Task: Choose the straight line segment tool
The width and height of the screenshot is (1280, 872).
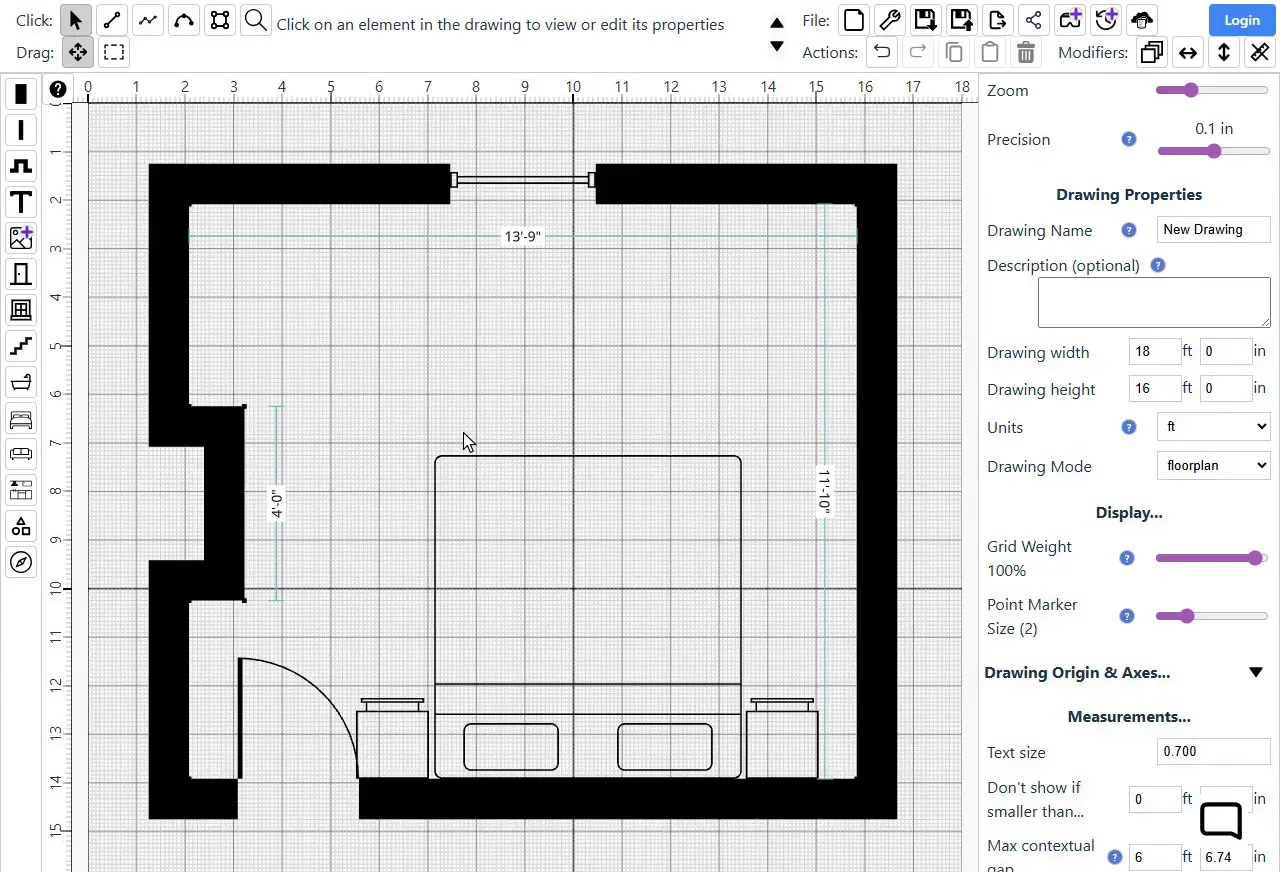Action: [x=112, y=20]
